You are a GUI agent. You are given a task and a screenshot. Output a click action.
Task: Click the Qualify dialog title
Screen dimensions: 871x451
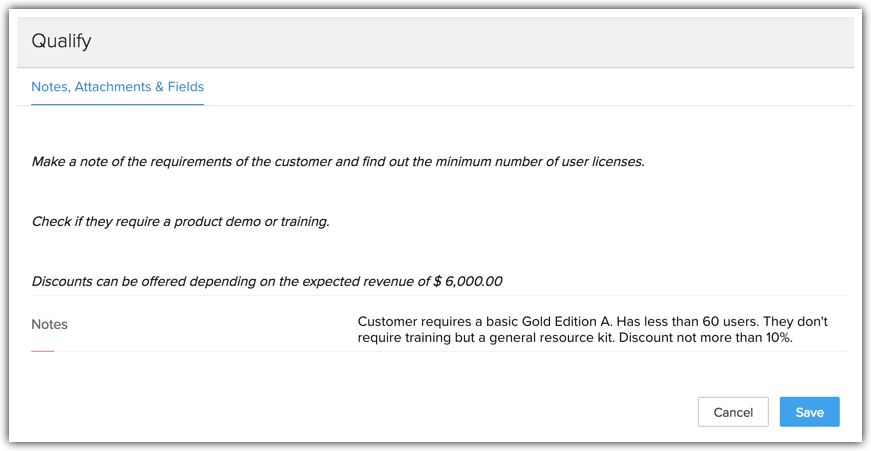[x=61, y=41]
